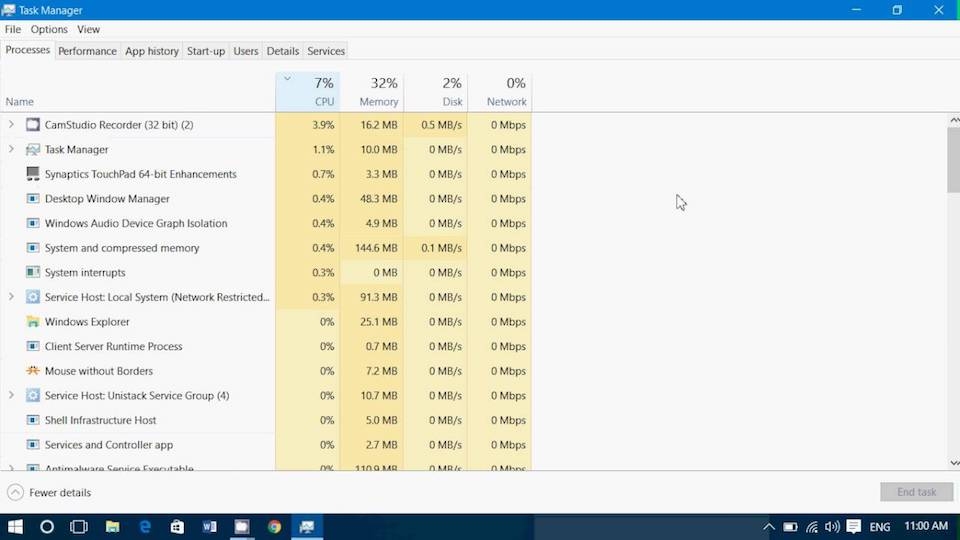
Task: Click the Service Host Local System gear icon
Action: (33, 297)
